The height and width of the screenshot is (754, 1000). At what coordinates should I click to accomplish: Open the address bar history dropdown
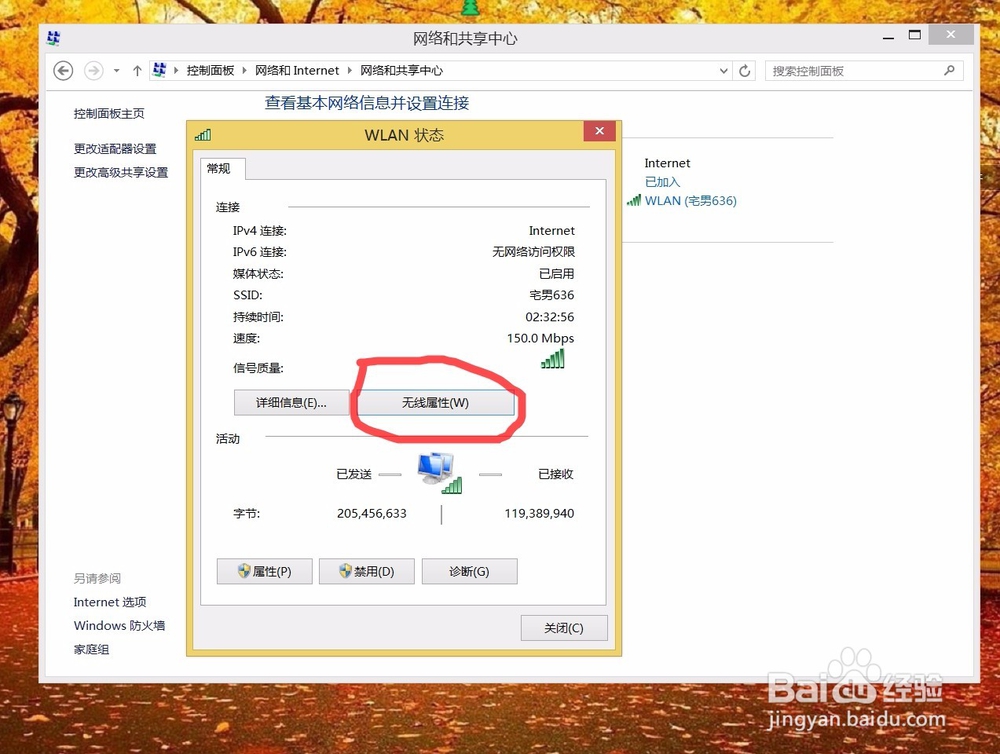pyautogui.click(x=724, y=70)
